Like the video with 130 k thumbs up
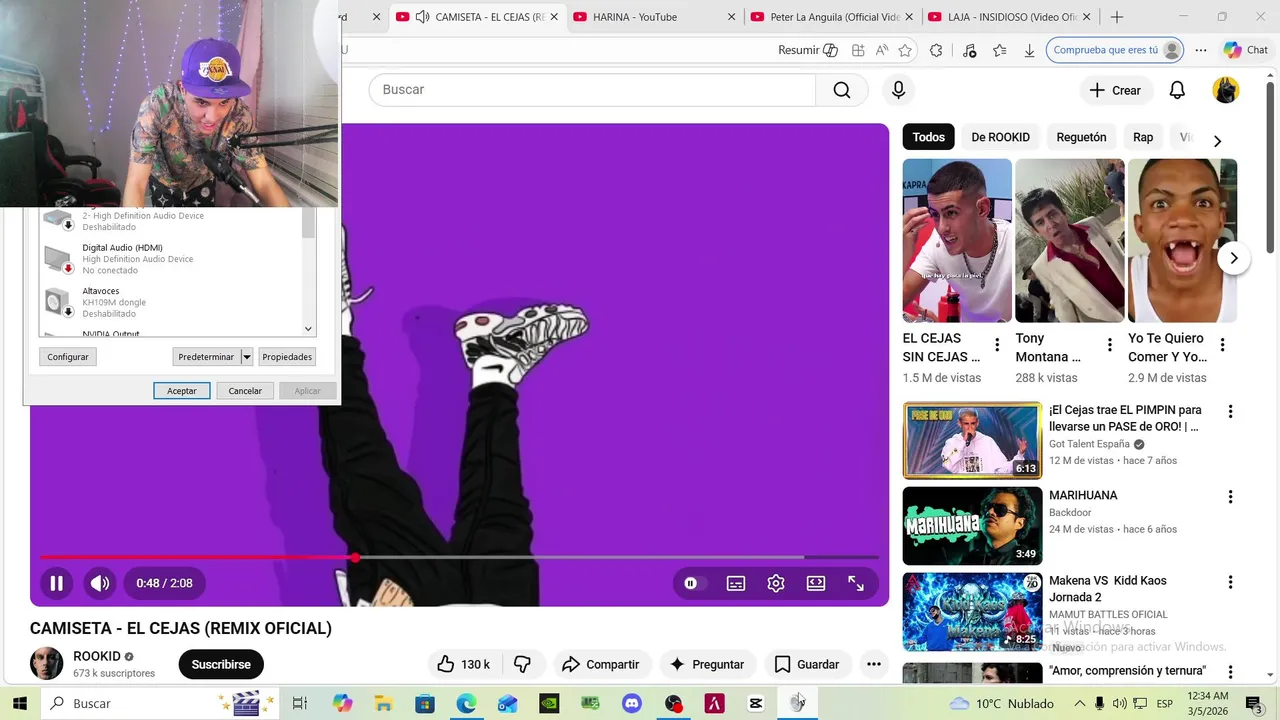Screen dimensions: 1280x720 [464, 664]
